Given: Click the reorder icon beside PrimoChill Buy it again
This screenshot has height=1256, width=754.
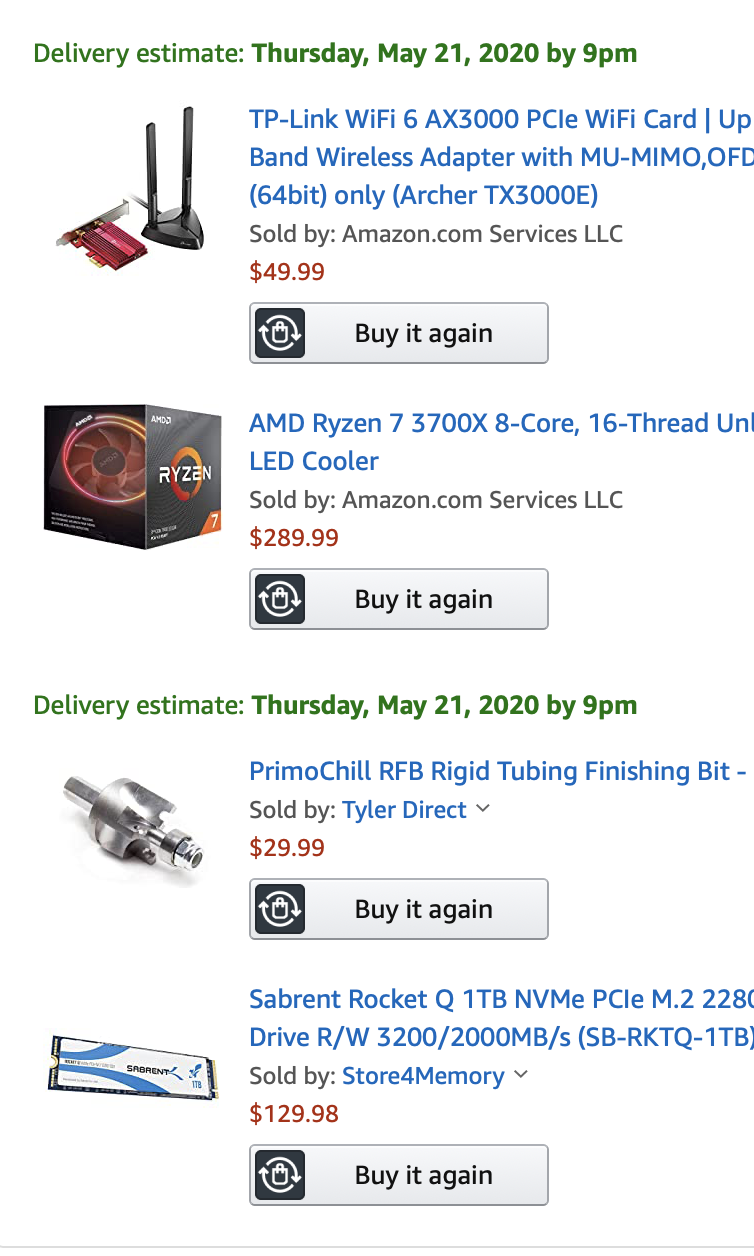Looking at the screenshot, I should tap(280, 909).
